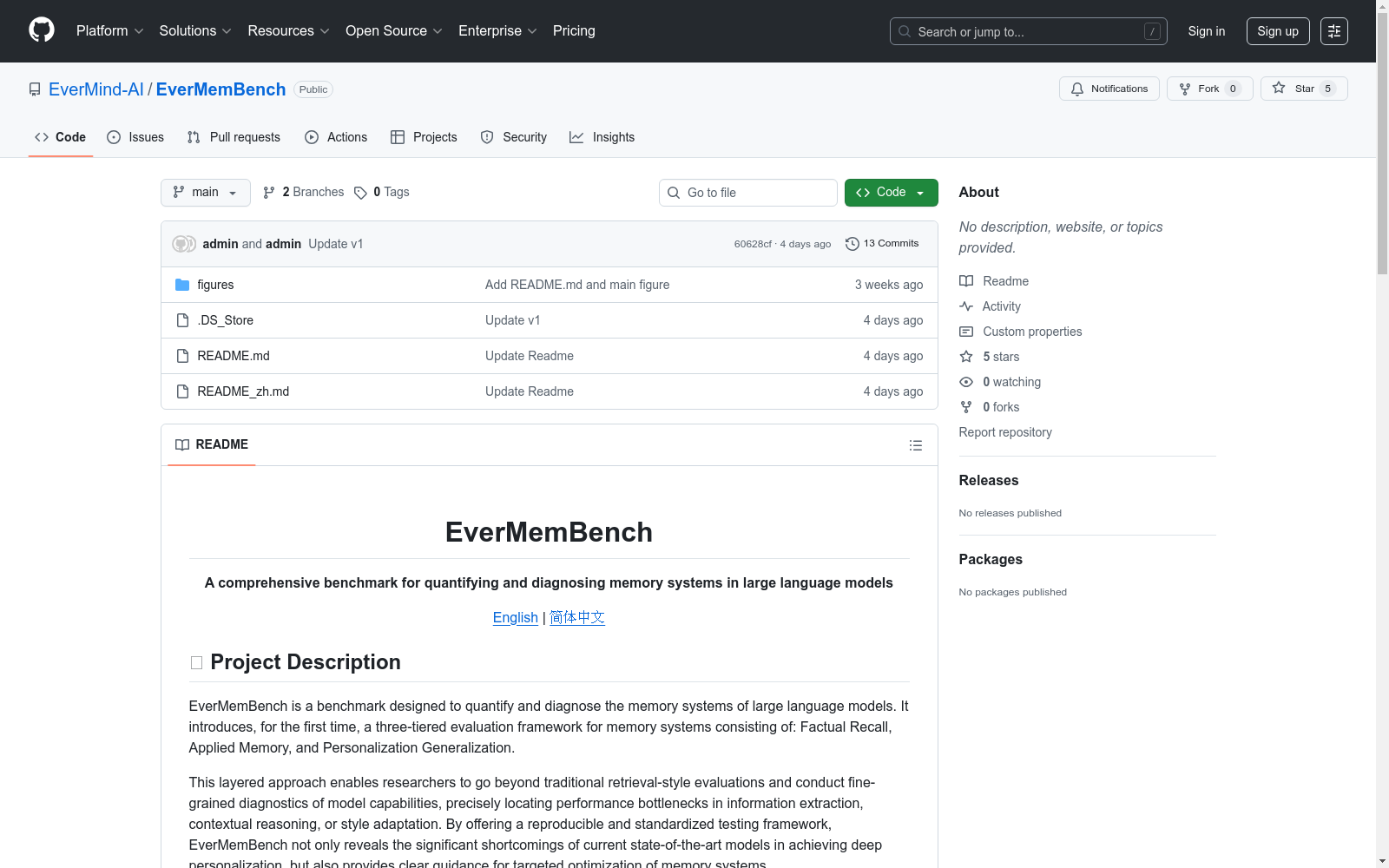Open the Releases heading link
The image size is (1389, 868).
point(989,480)
